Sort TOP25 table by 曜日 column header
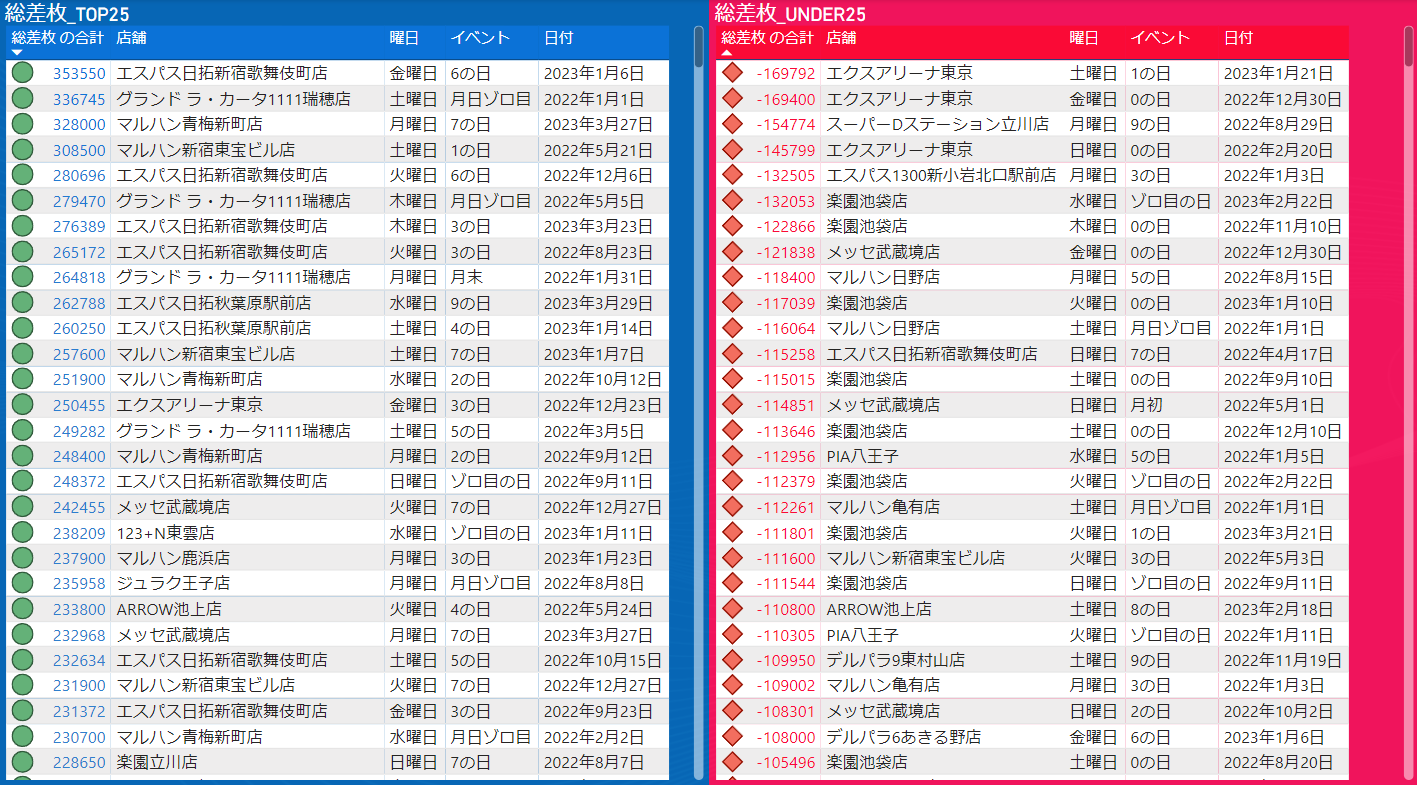1417x785 pixels. coord(404,38)
